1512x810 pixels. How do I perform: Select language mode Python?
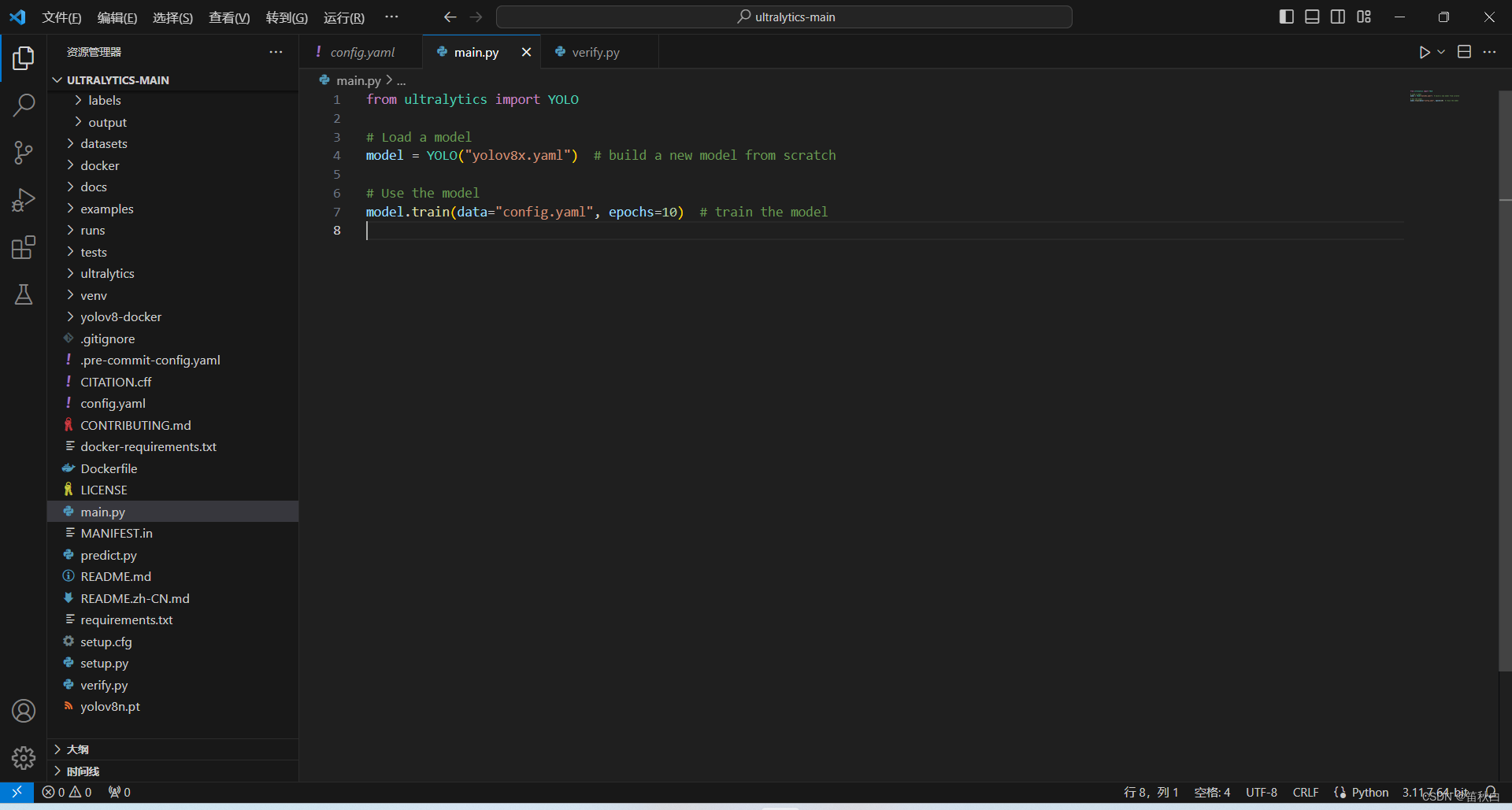(1370, 792)
